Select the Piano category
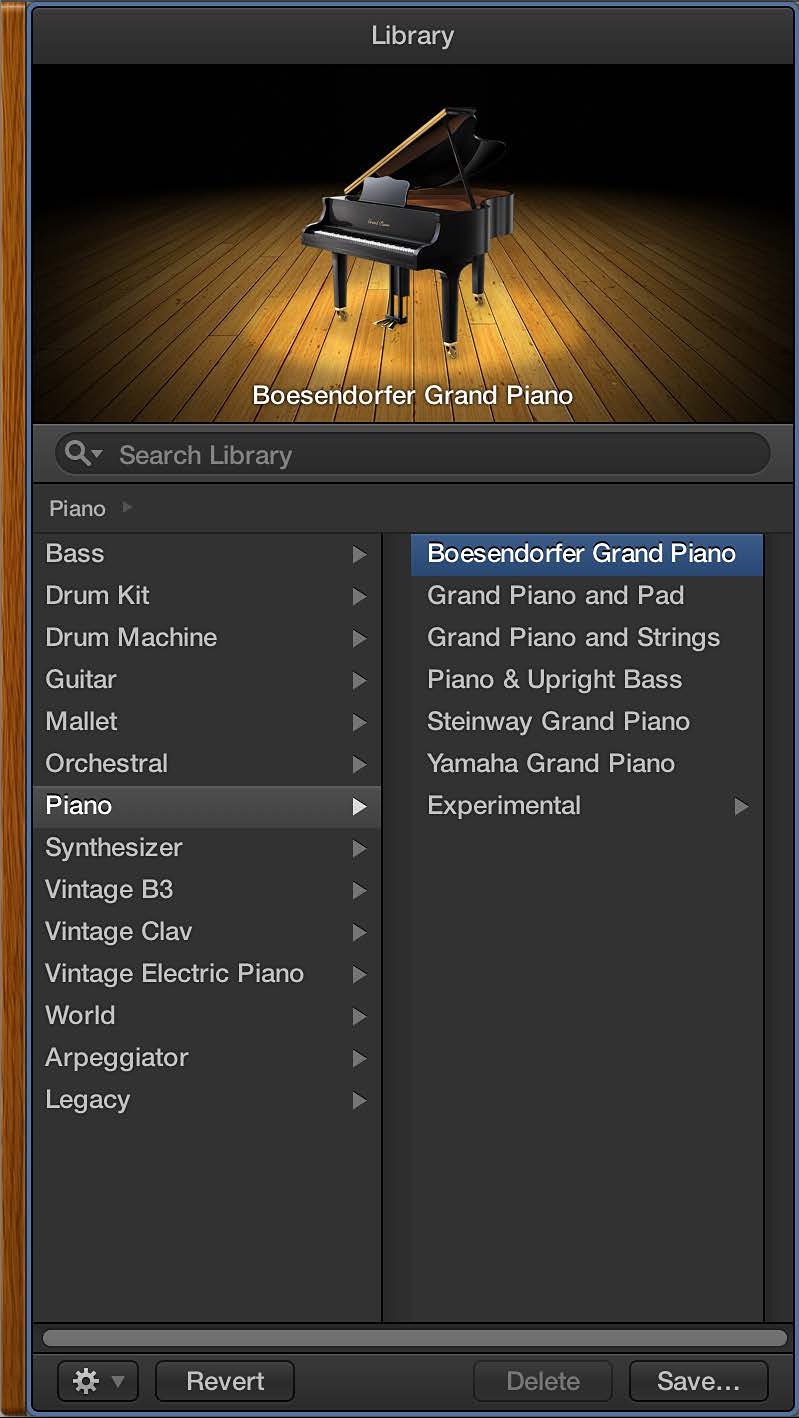 pos(207,806)
